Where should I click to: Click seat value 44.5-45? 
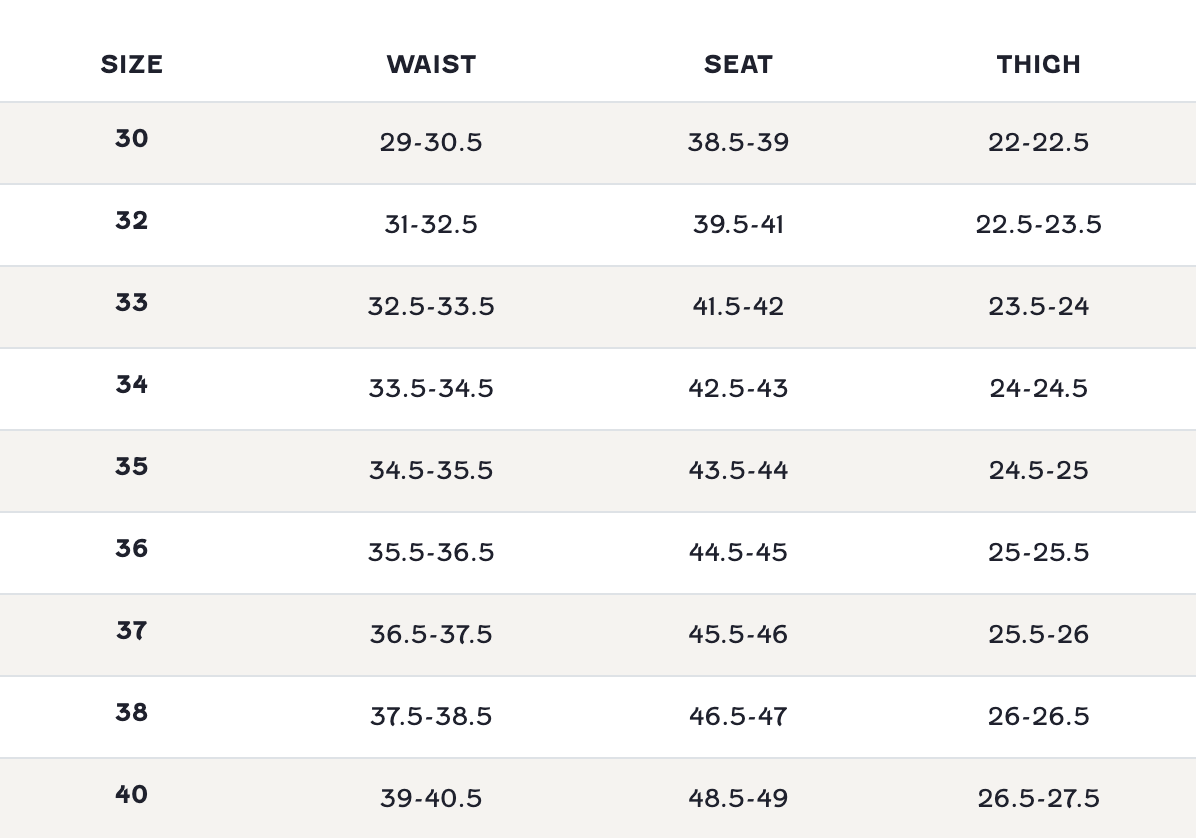pyautogui.click(x=738, y=553)
